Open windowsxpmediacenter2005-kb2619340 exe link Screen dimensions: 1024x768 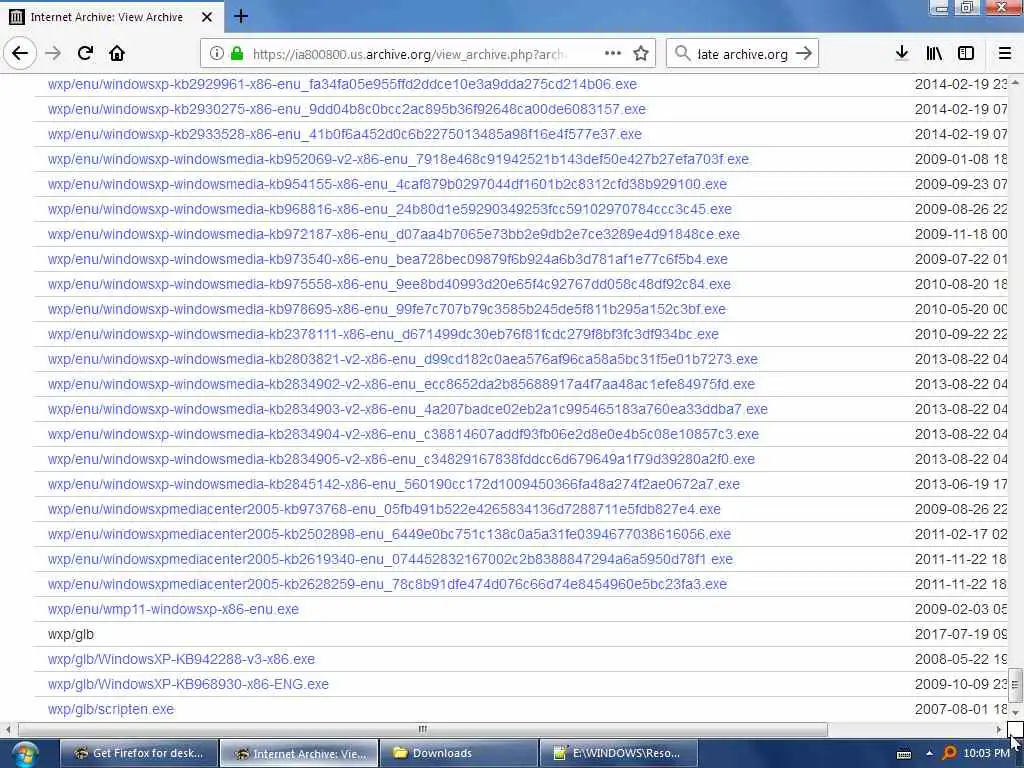[391, 560]
